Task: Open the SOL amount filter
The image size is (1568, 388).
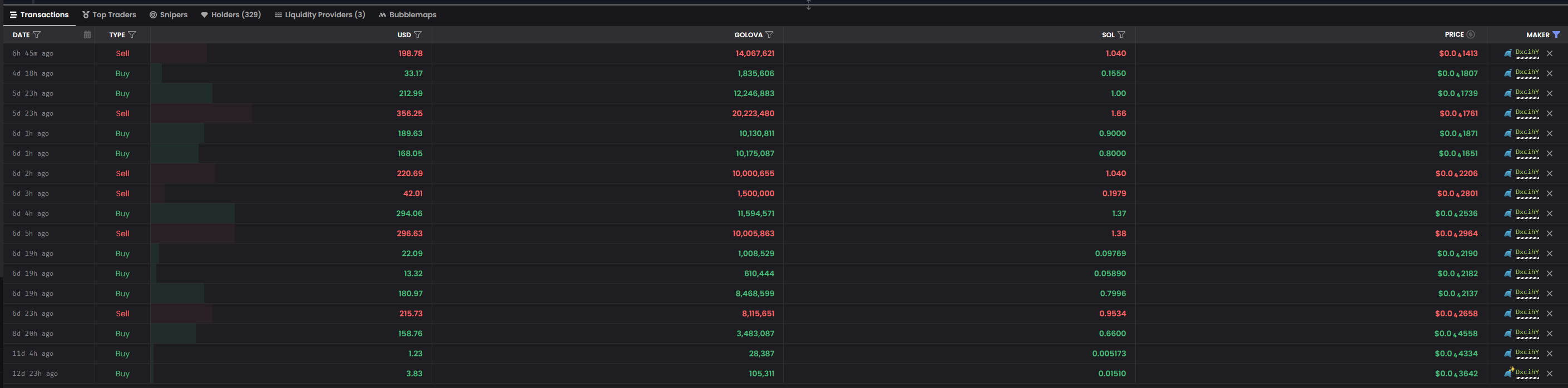Action: [1121, 34]
